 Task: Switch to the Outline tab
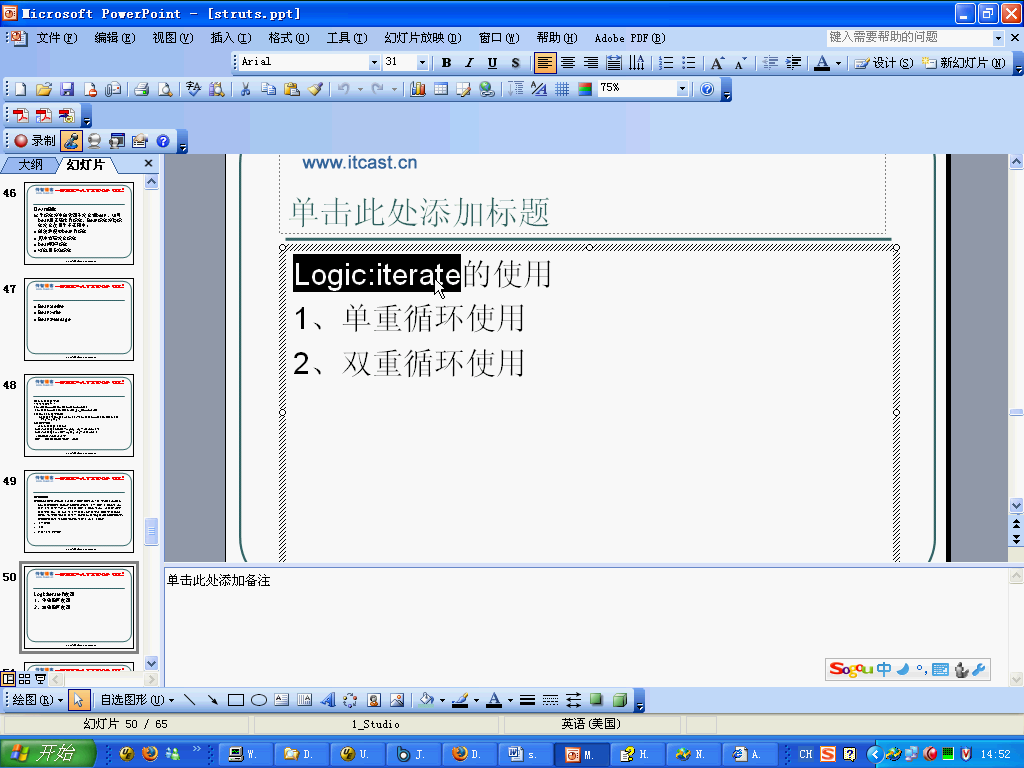coord(30,165)
